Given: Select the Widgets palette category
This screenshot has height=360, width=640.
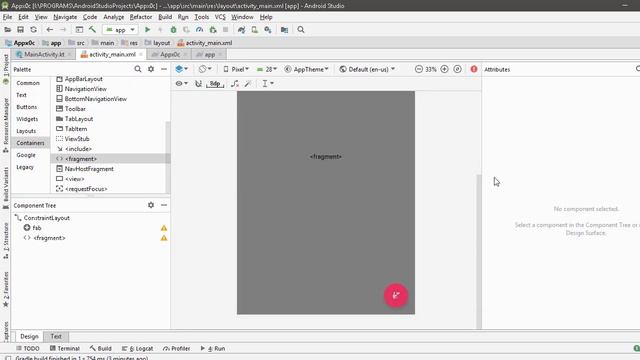Looking at the screenshot, I should tap(27, 119).
